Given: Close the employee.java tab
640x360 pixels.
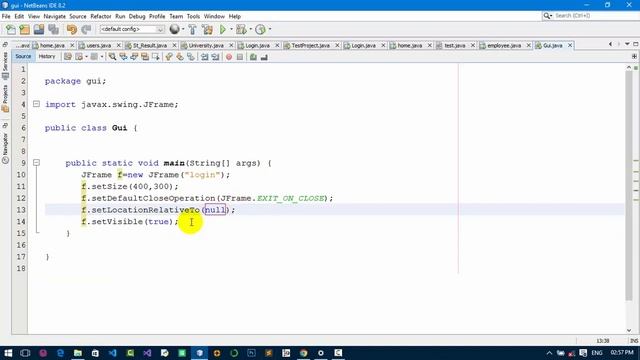Looking at the screenshot, I should 528,46.
